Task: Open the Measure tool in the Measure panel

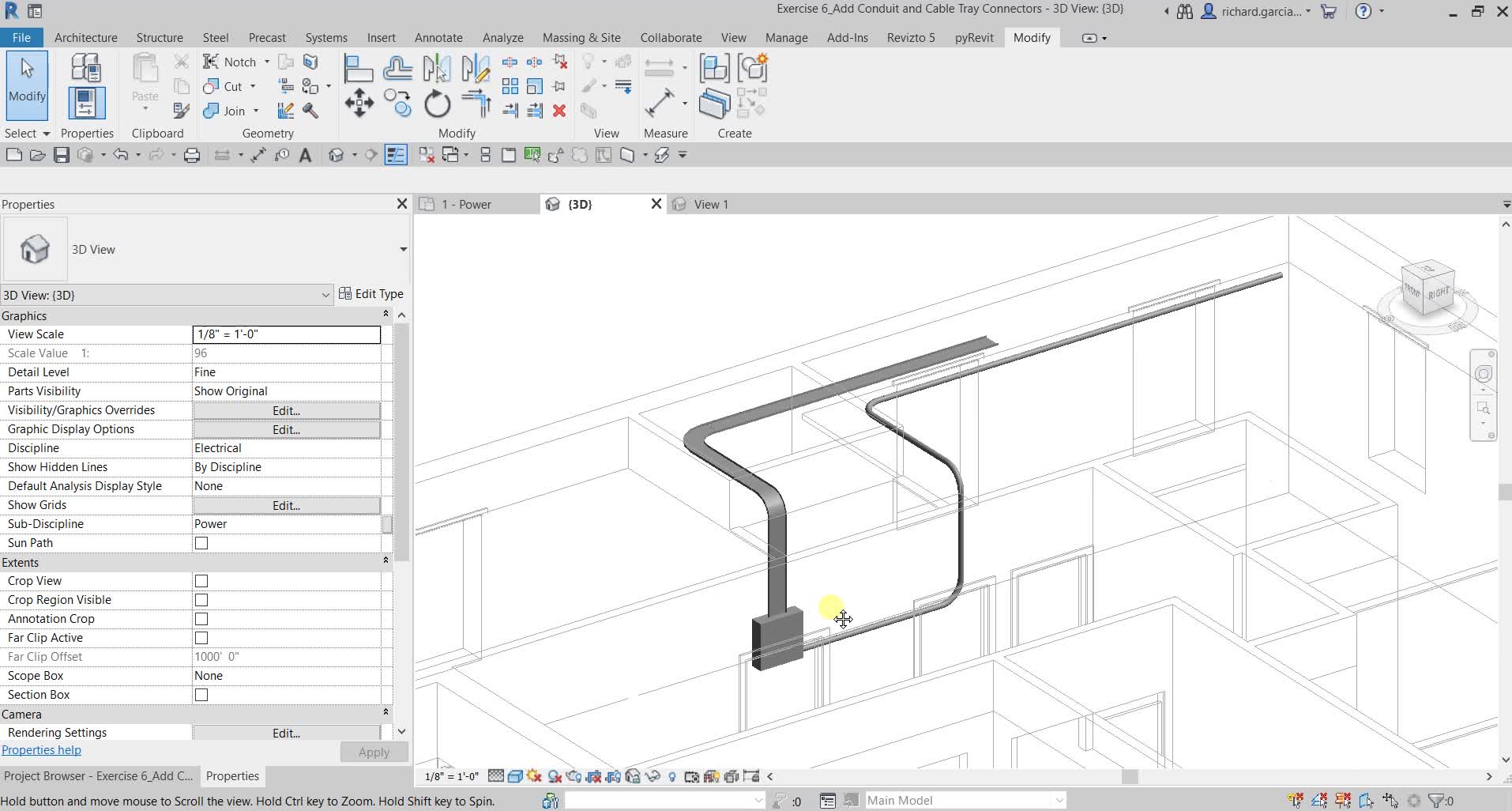Action: tap(662, 104)
